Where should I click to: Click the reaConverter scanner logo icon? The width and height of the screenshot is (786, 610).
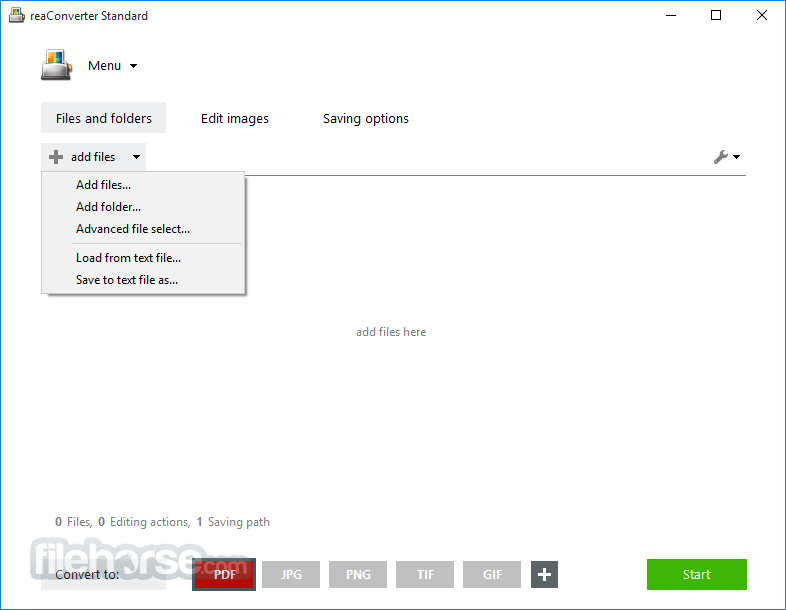(x=57, y=65)
